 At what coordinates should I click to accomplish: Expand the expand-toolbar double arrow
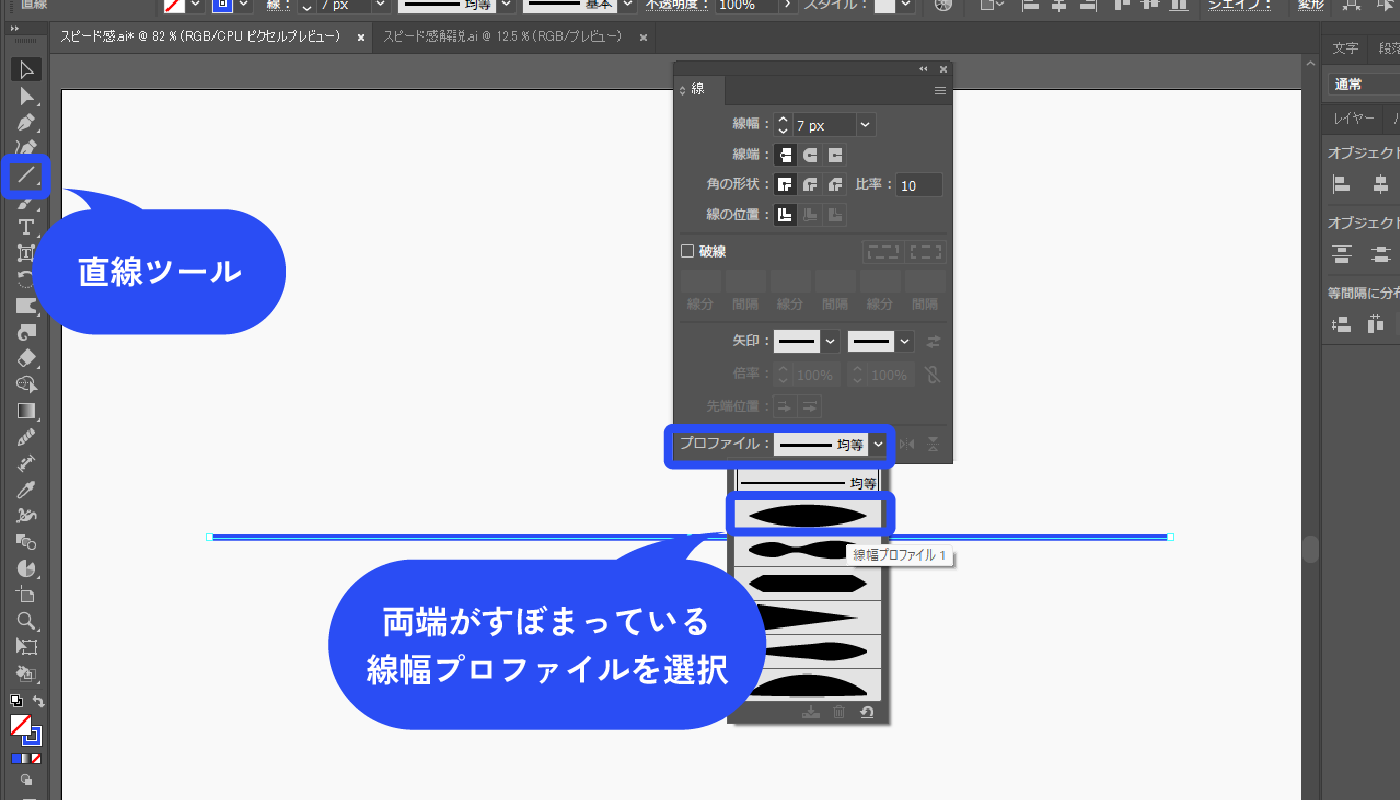click(x=16, y=29)
